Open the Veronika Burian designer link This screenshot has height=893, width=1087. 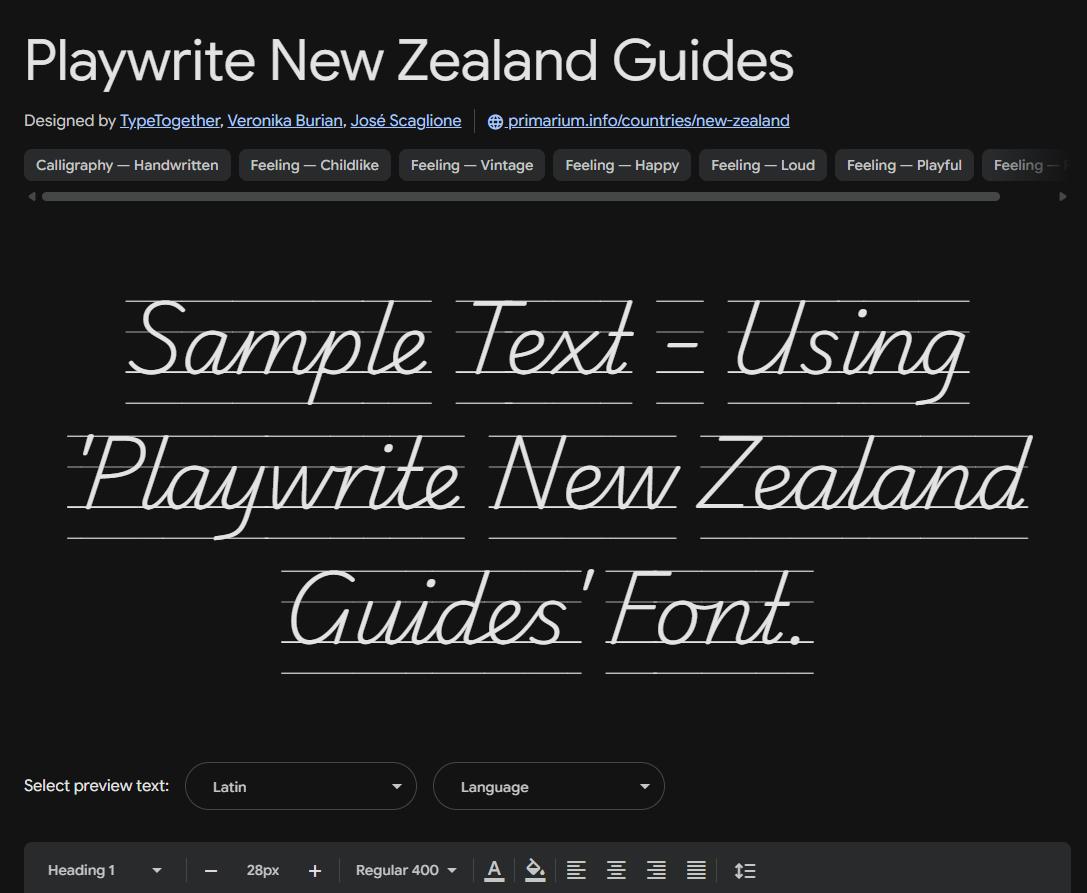pos(285,121)
